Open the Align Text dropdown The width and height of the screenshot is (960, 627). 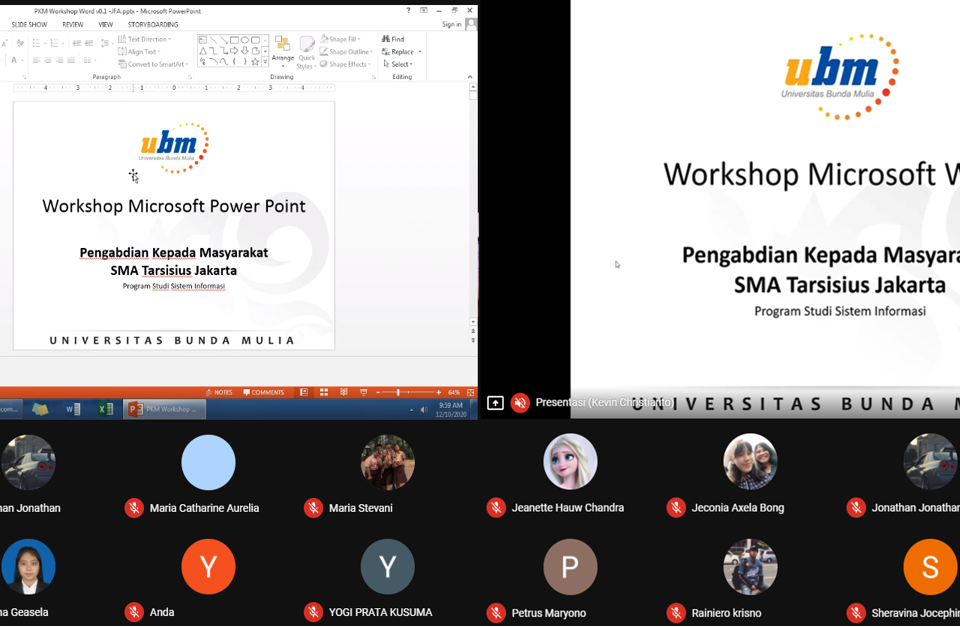(x=139, y=52)
